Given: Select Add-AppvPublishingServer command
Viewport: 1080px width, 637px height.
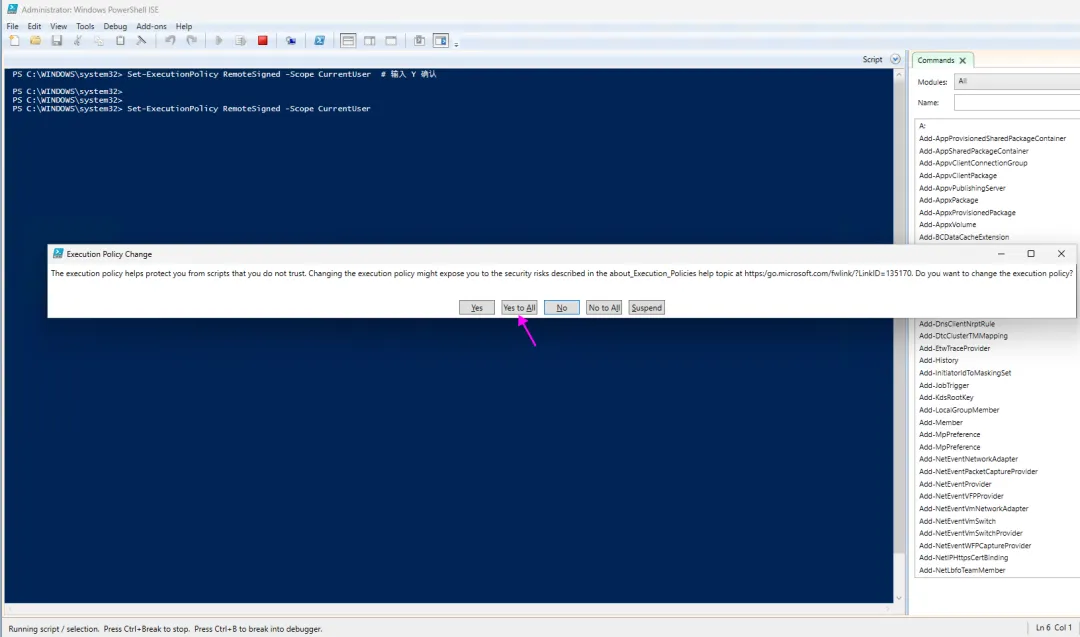Looking at the screenshot, I should click(x=962, y=188).
